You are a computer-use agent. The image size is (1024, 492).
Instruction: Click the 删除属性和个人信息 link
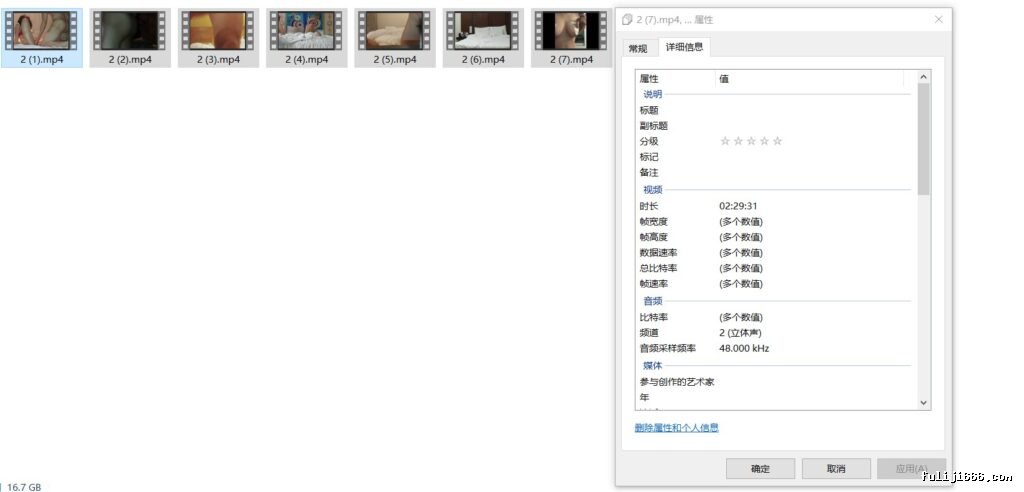677,428
